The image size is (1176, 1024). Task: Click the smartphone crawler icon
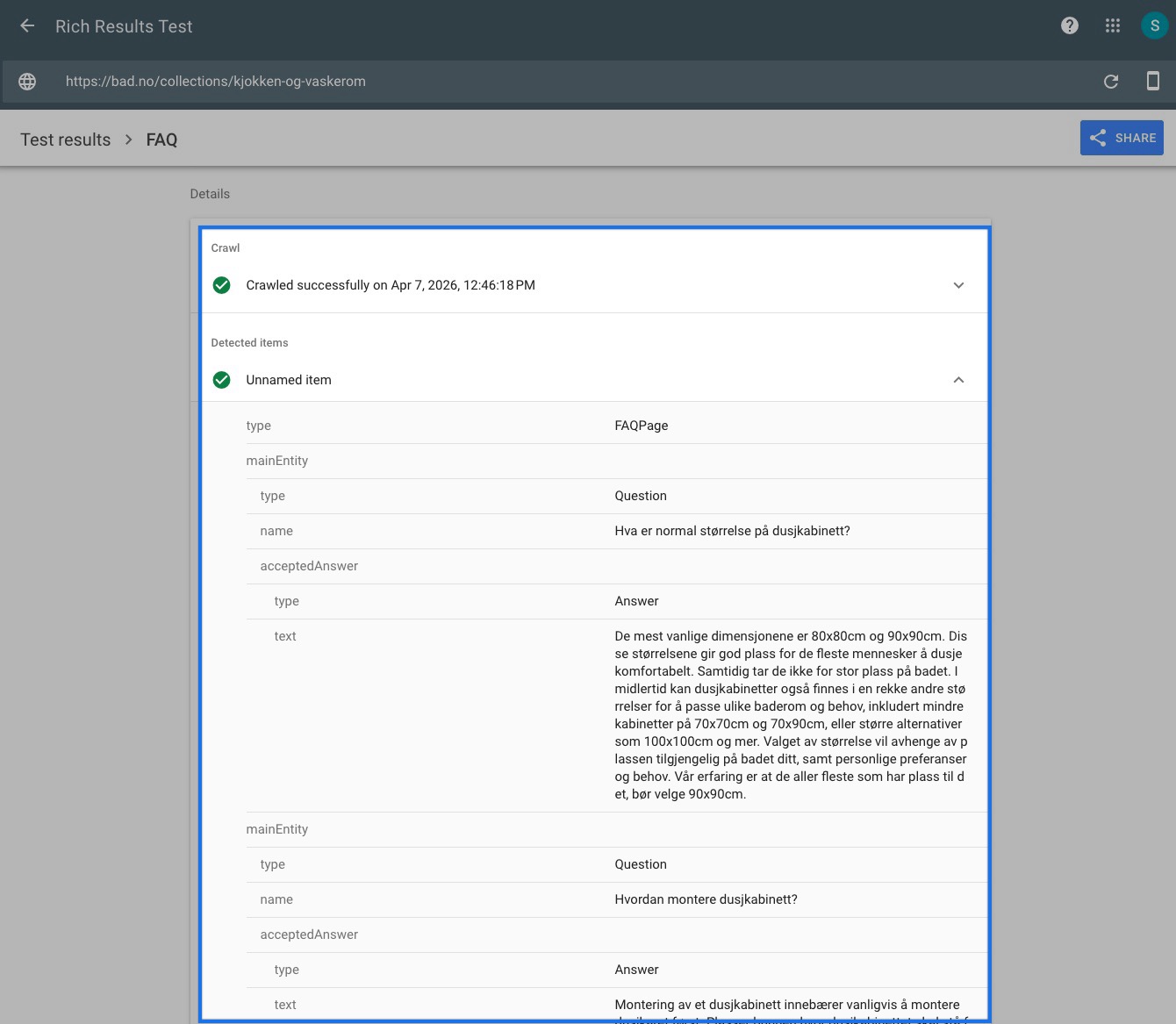[1152, 81]
